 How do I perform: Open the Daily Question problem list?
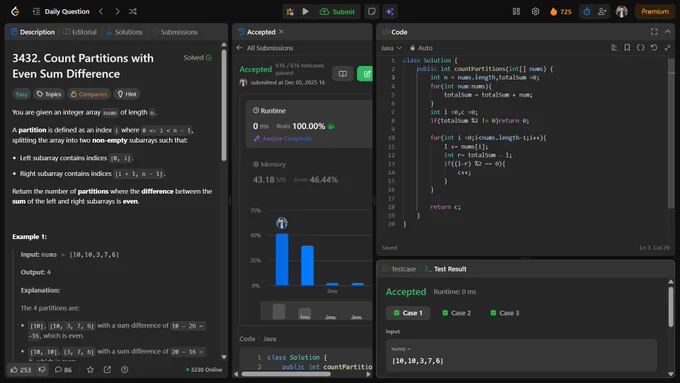pos(61,12)
